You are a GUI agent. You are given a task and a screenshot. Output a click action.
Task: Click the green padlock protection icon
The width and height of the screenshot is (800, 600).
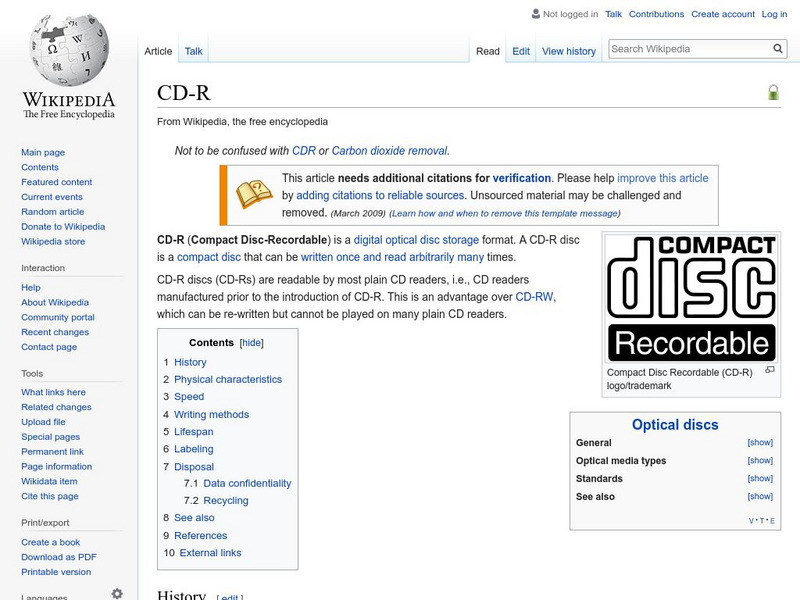pos(773,92)
